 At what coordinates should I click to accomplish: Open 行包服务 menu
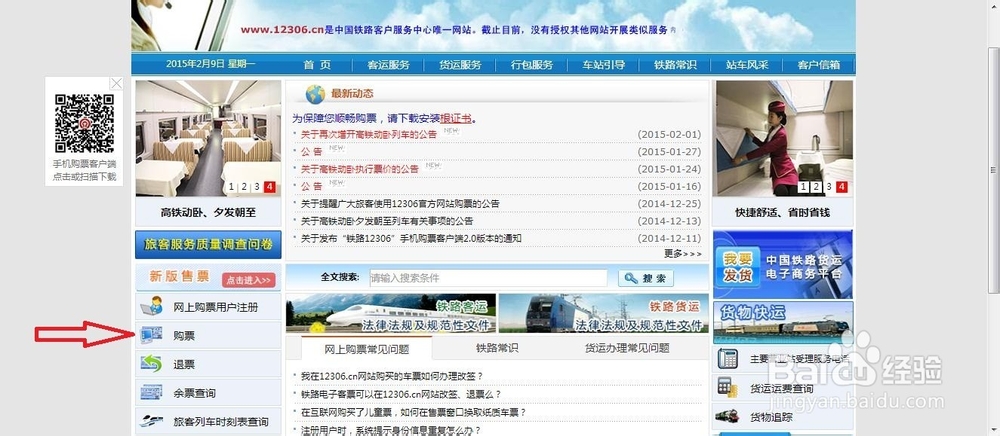click(532, 64)
